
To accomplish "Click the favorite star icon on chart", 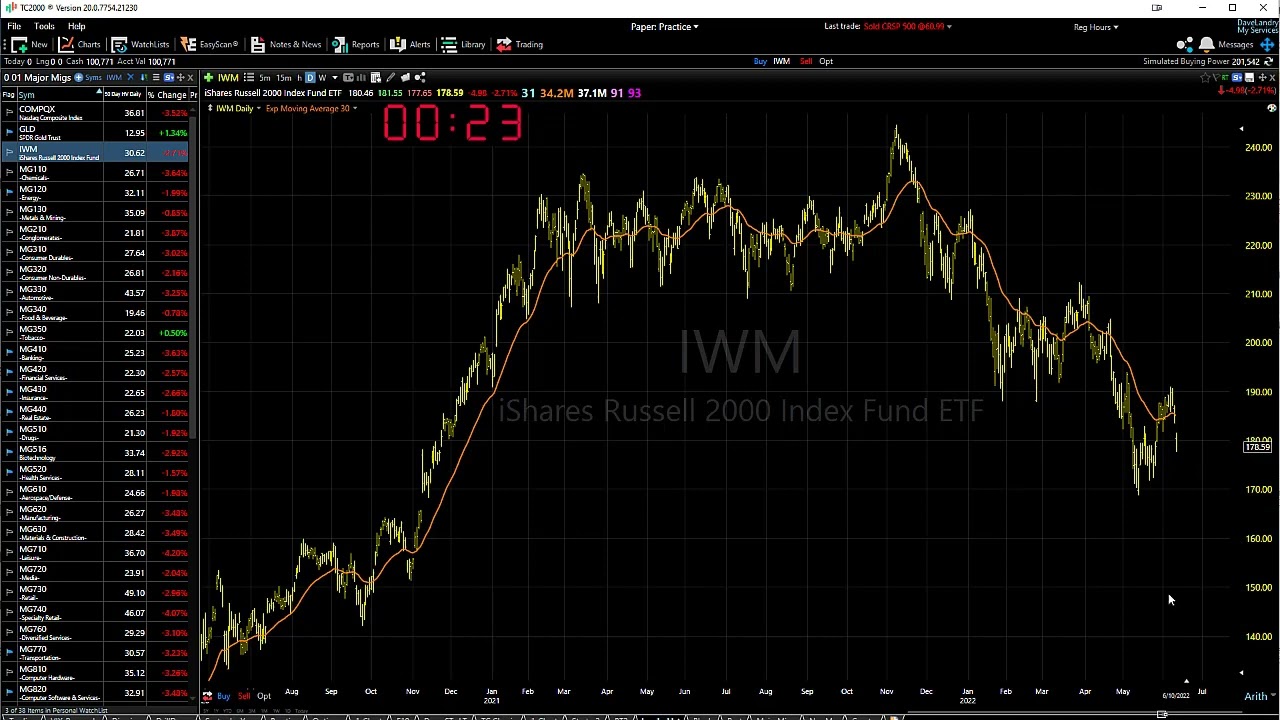I will [1205, 77].
